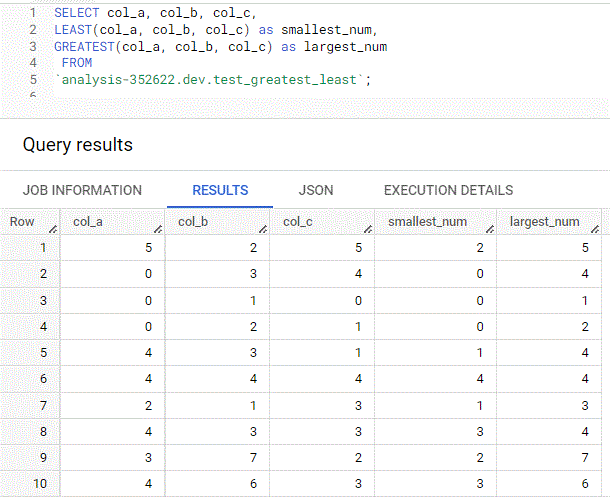Click the smallest_num column resize handle
This screenshot has width=610, height=500.
[488, 230]
